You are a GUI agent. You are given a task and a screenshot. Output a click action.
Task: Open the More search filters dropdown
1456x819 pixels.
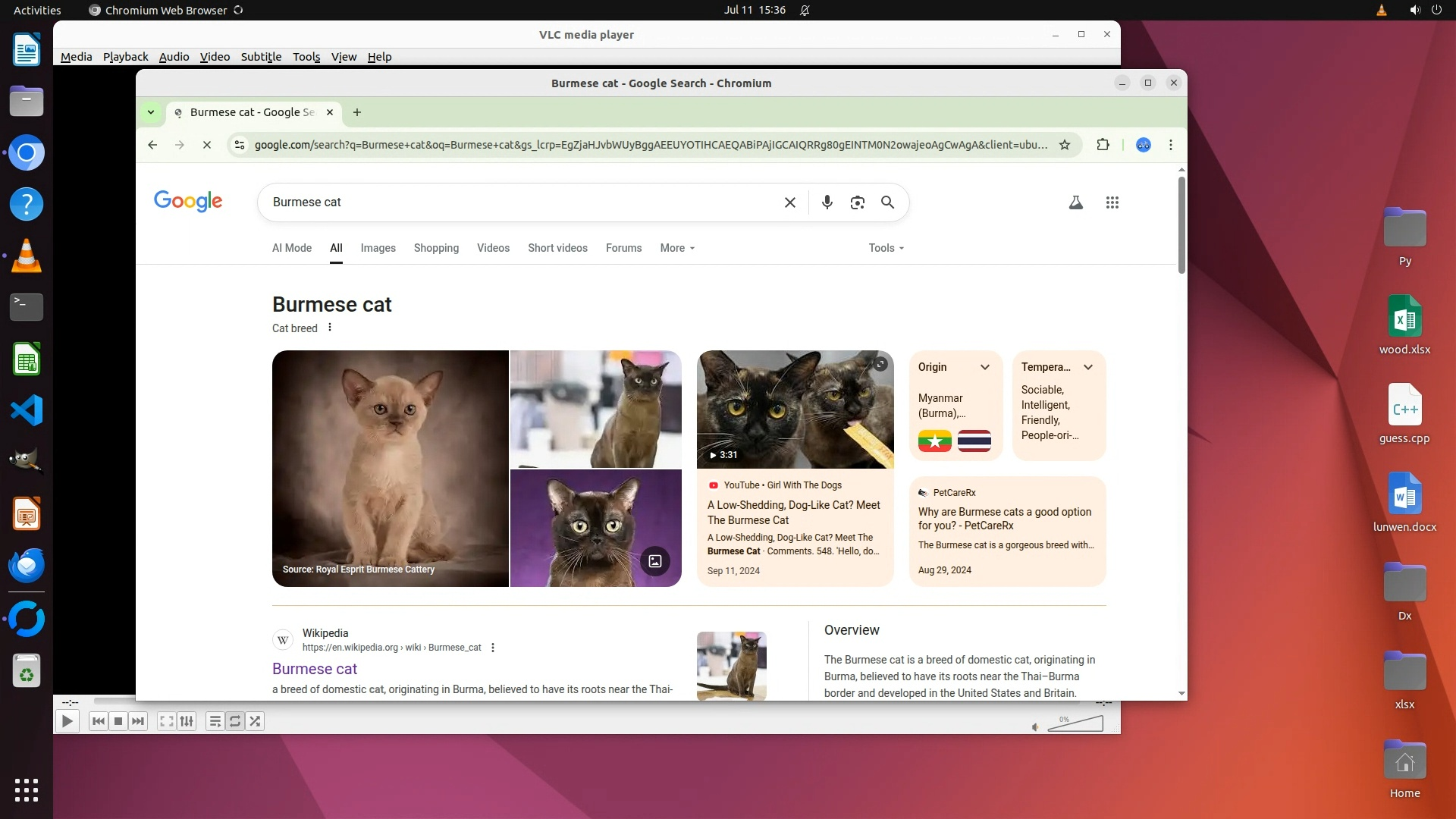point(676,248)
